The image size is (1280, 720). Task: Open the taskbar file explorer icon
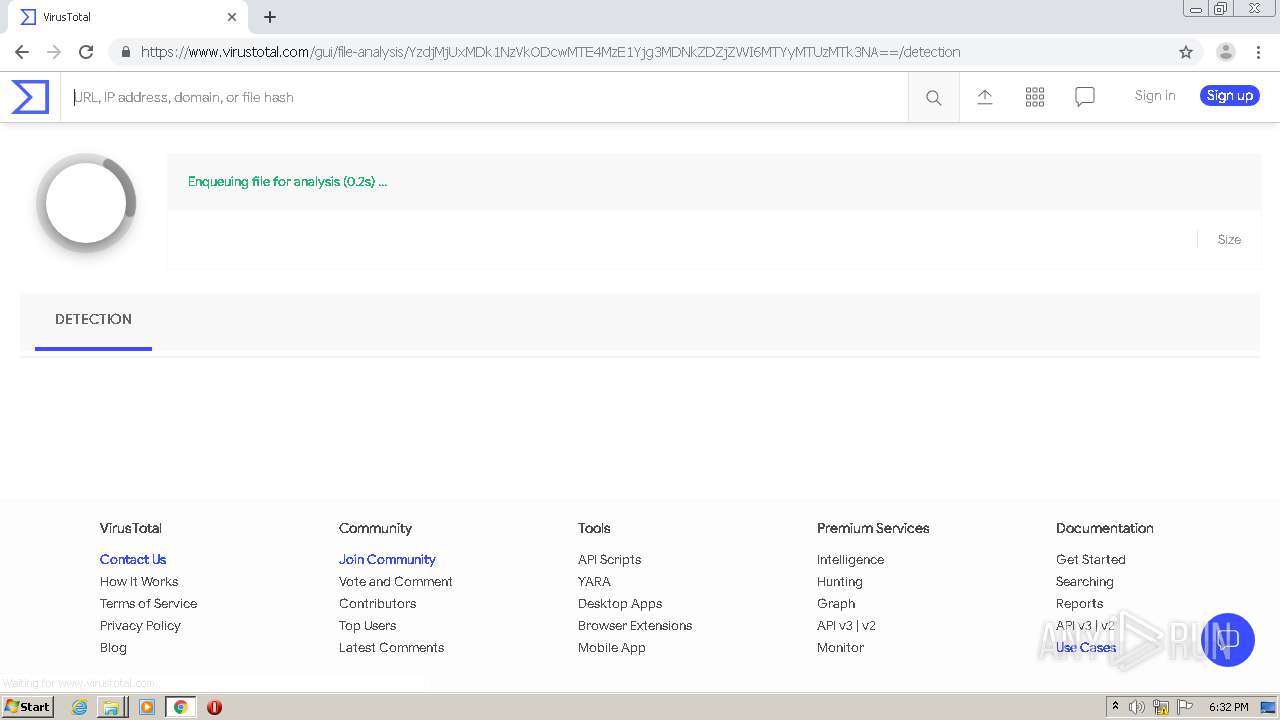(111, 707)
